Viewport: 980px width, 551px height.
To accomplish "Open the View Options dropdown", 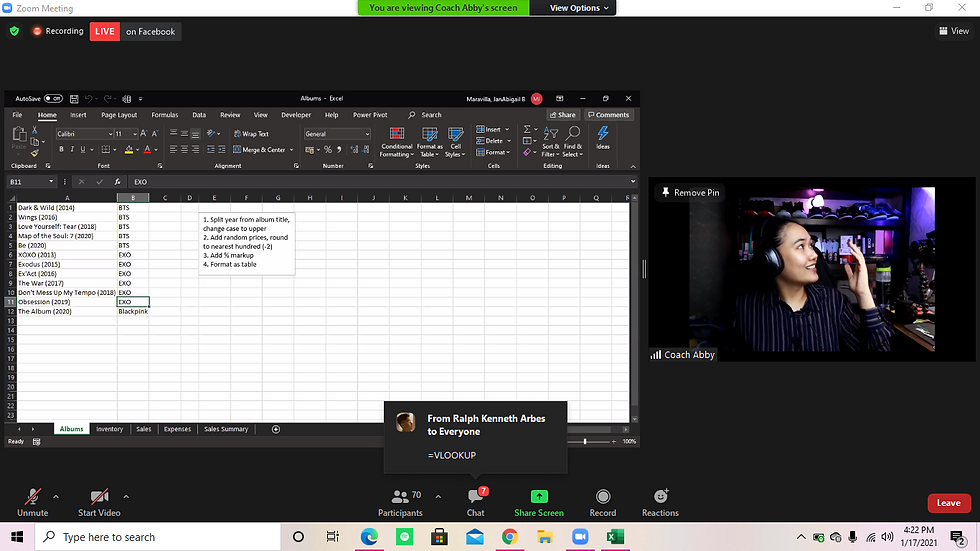I will click(x=579, y=7).
